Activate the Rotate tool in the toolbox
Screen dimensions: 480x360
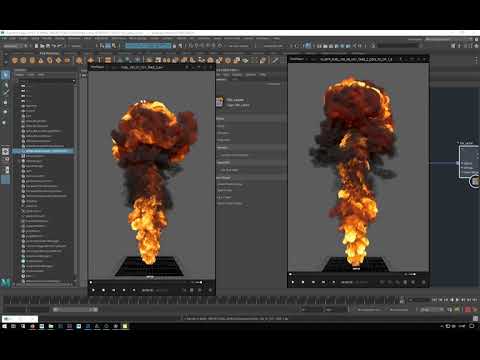[x=5, y=112]
